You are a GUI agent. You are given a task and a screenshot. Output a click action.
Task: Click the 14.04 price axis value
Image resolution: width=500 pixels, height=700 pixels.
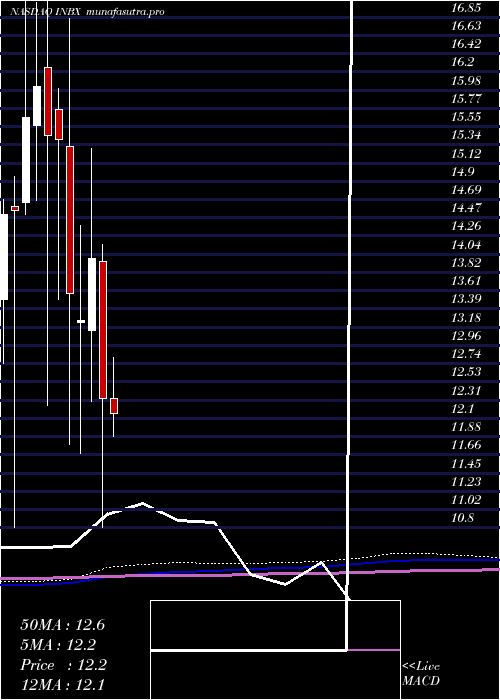tap(466, 245)
